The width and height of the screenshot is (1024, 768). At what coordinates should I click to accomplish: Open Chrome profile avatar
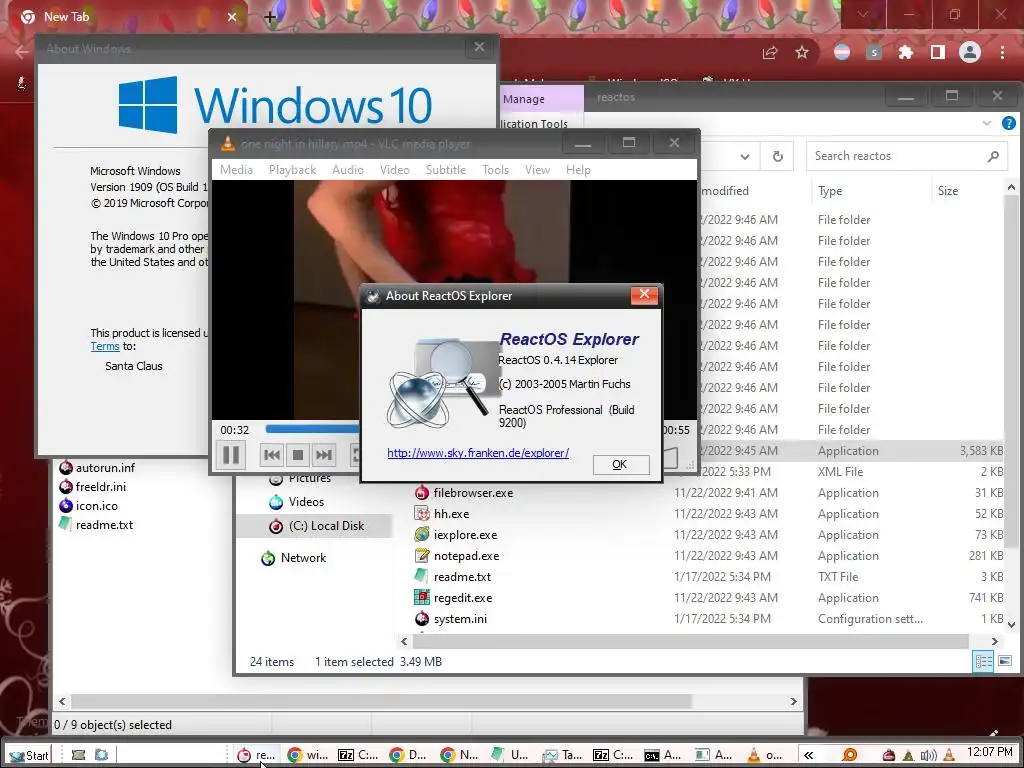(x=970, y=52)
